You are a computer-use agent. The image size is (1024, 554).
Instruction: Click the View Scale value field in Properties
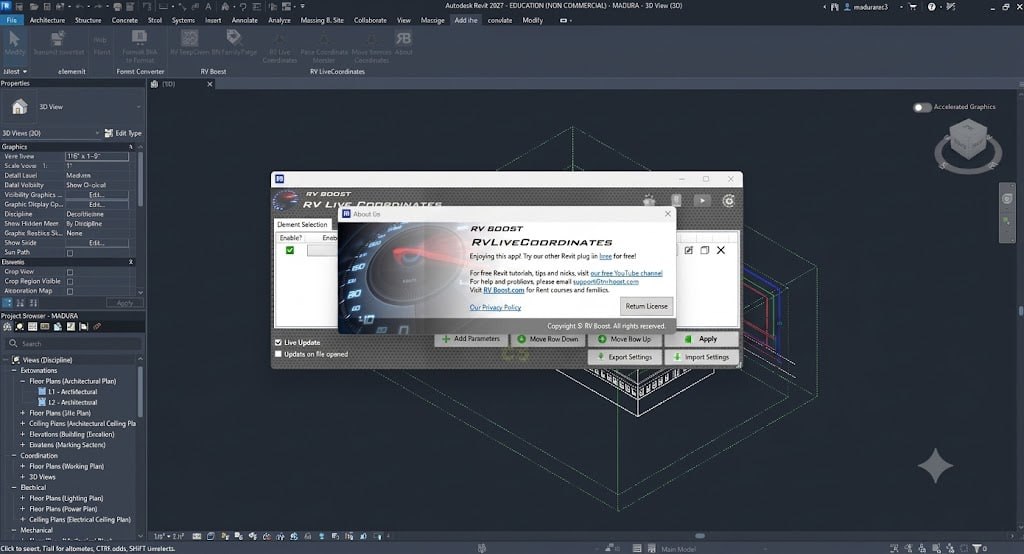[97, 157]
